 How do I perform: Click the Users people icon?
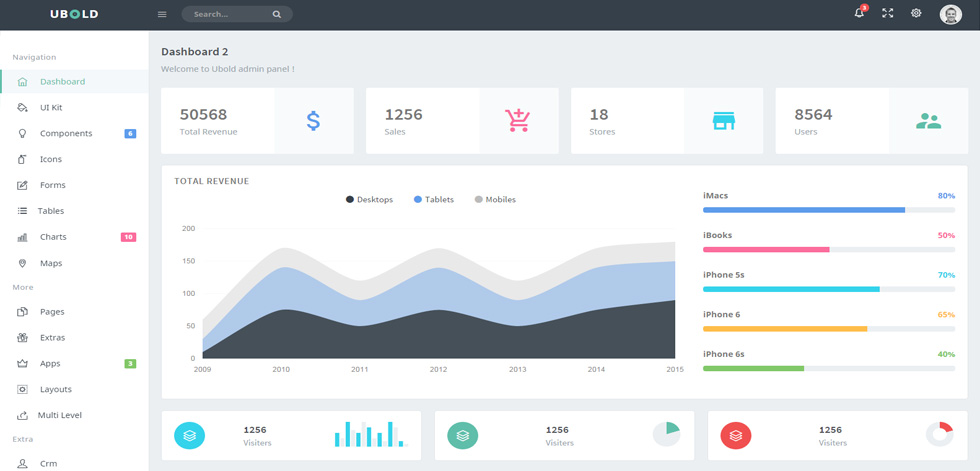[928, 121]
